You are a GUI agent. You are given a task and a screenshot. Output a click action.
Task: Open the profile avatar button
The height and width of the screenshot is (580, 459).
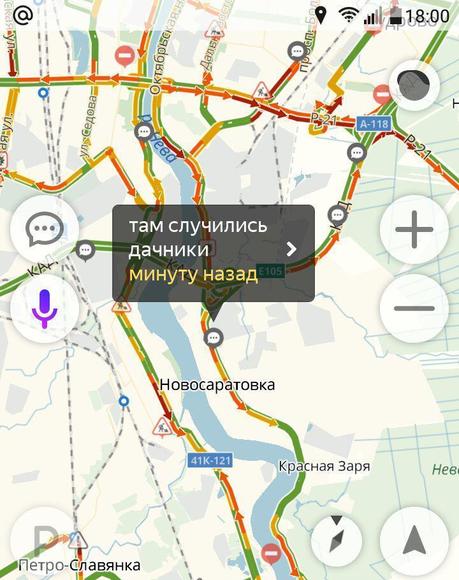pyautogui.click(x=414, y=85)
